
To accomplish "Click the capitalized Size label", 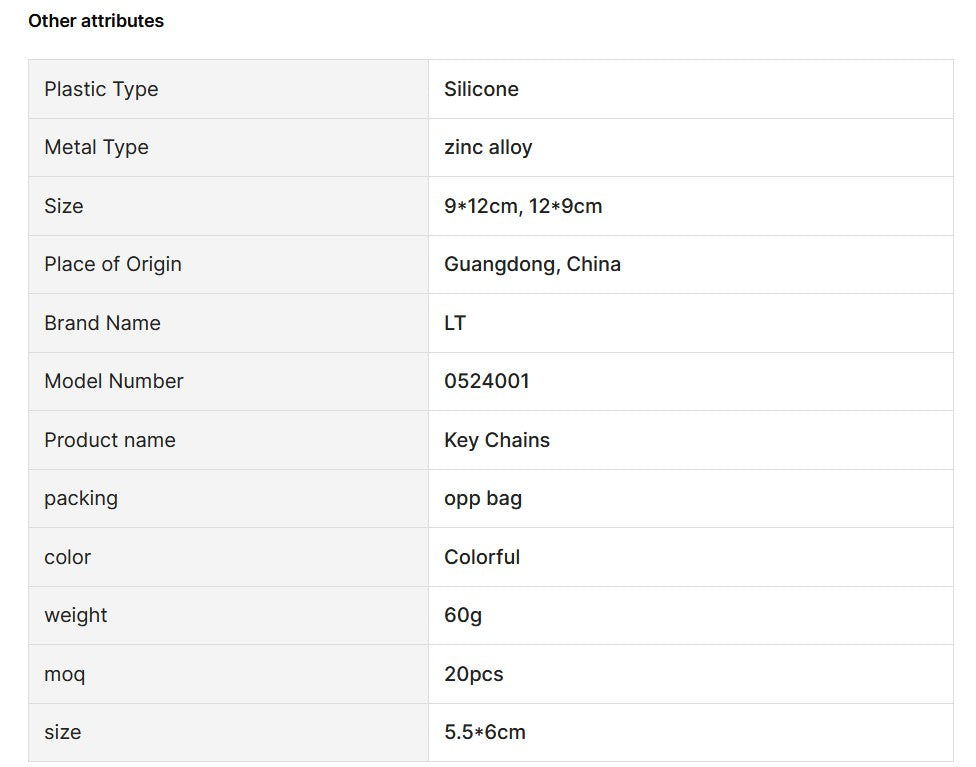I will [64, 206].
